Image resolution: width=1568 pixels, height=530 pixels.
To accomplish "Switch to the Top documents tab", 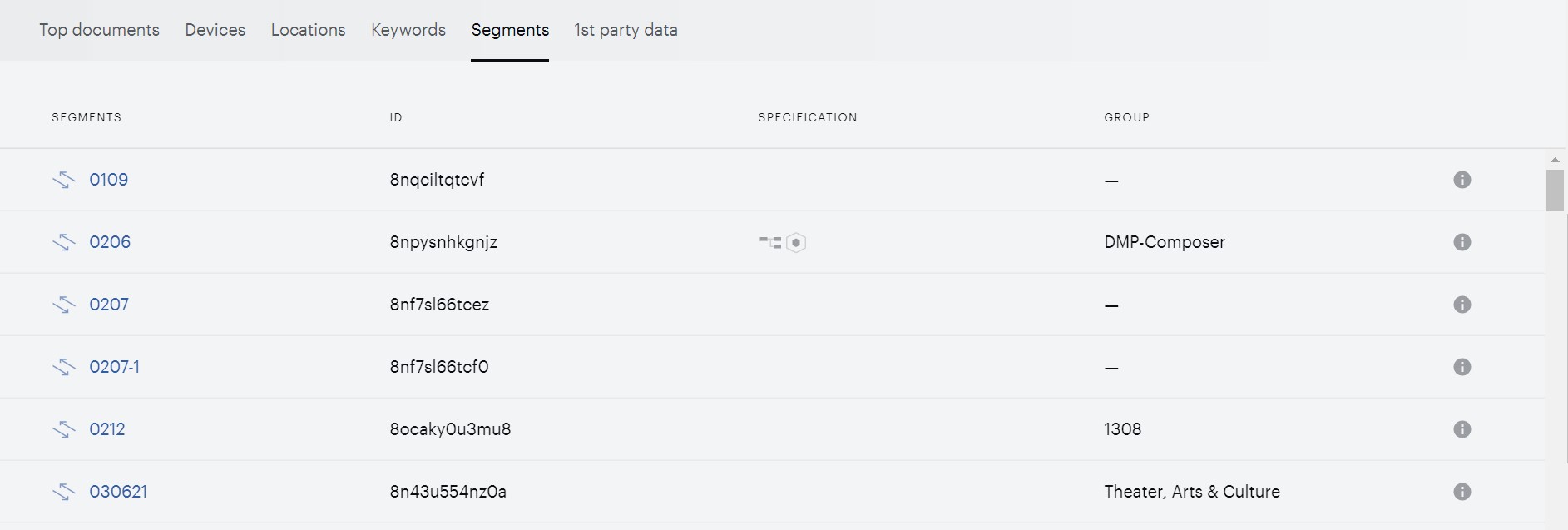I will [99, 30].
